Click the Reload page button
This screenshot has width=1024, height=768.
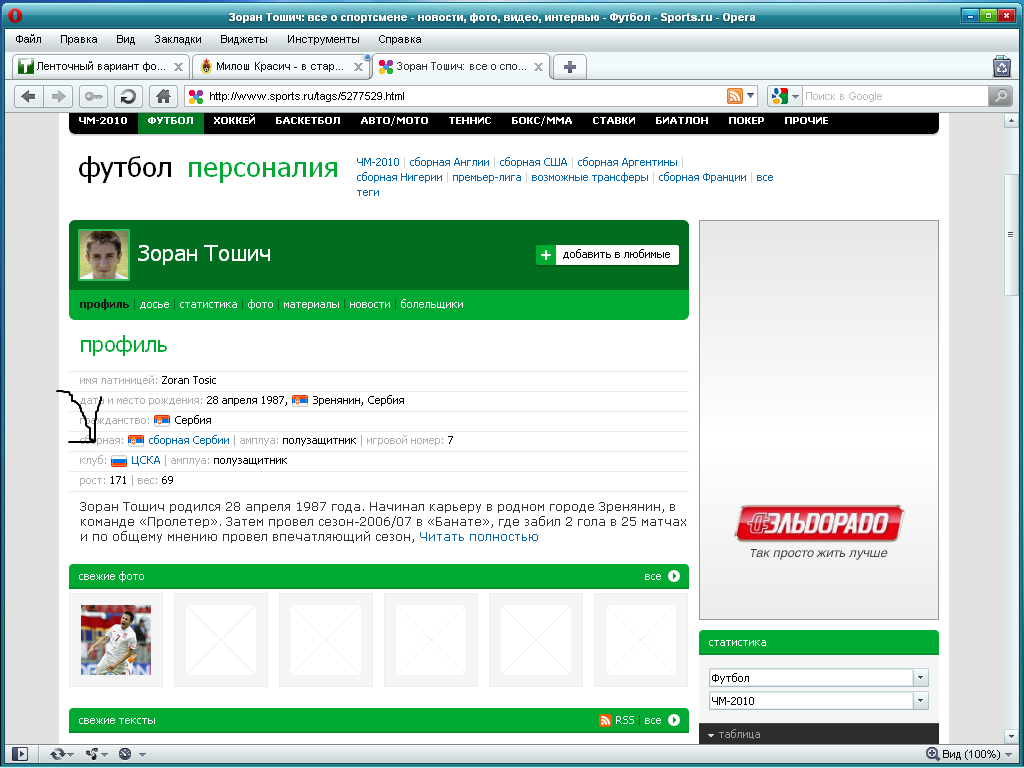[128, 96]
